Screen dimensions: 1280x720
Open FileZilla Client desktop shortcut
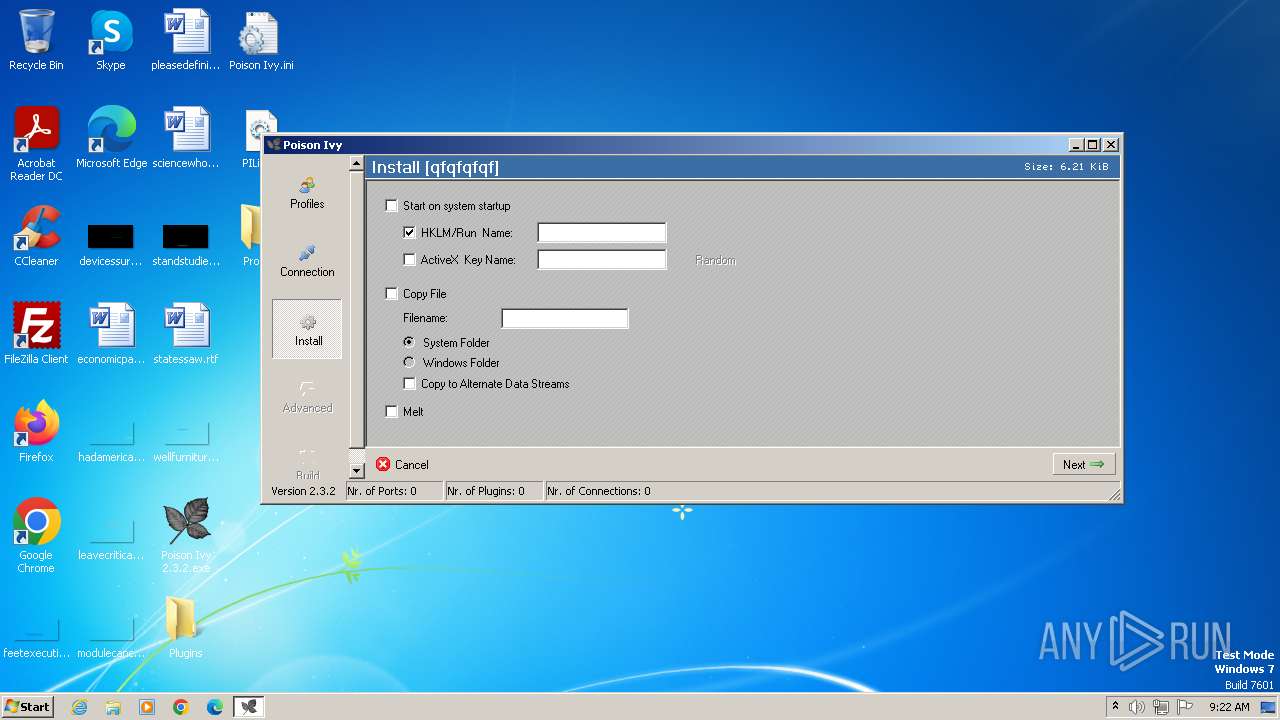tap(36, 334)
